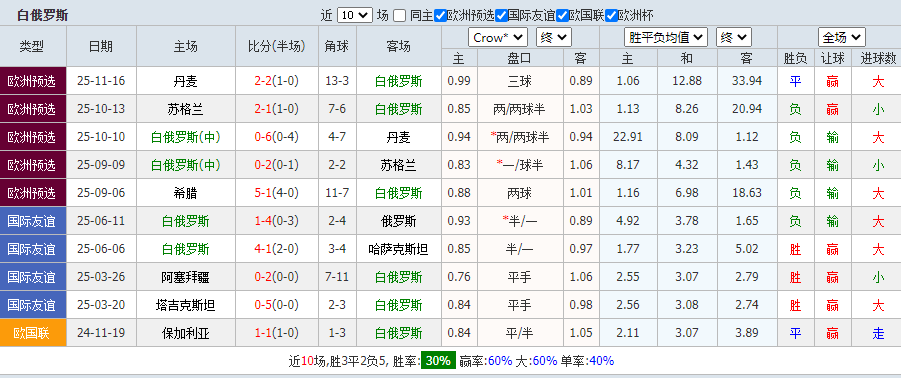Viewport: 901px width, 378px height.
Task: Click 平 result in the 25-11-16 row
Action: click(x=795, y=82)
